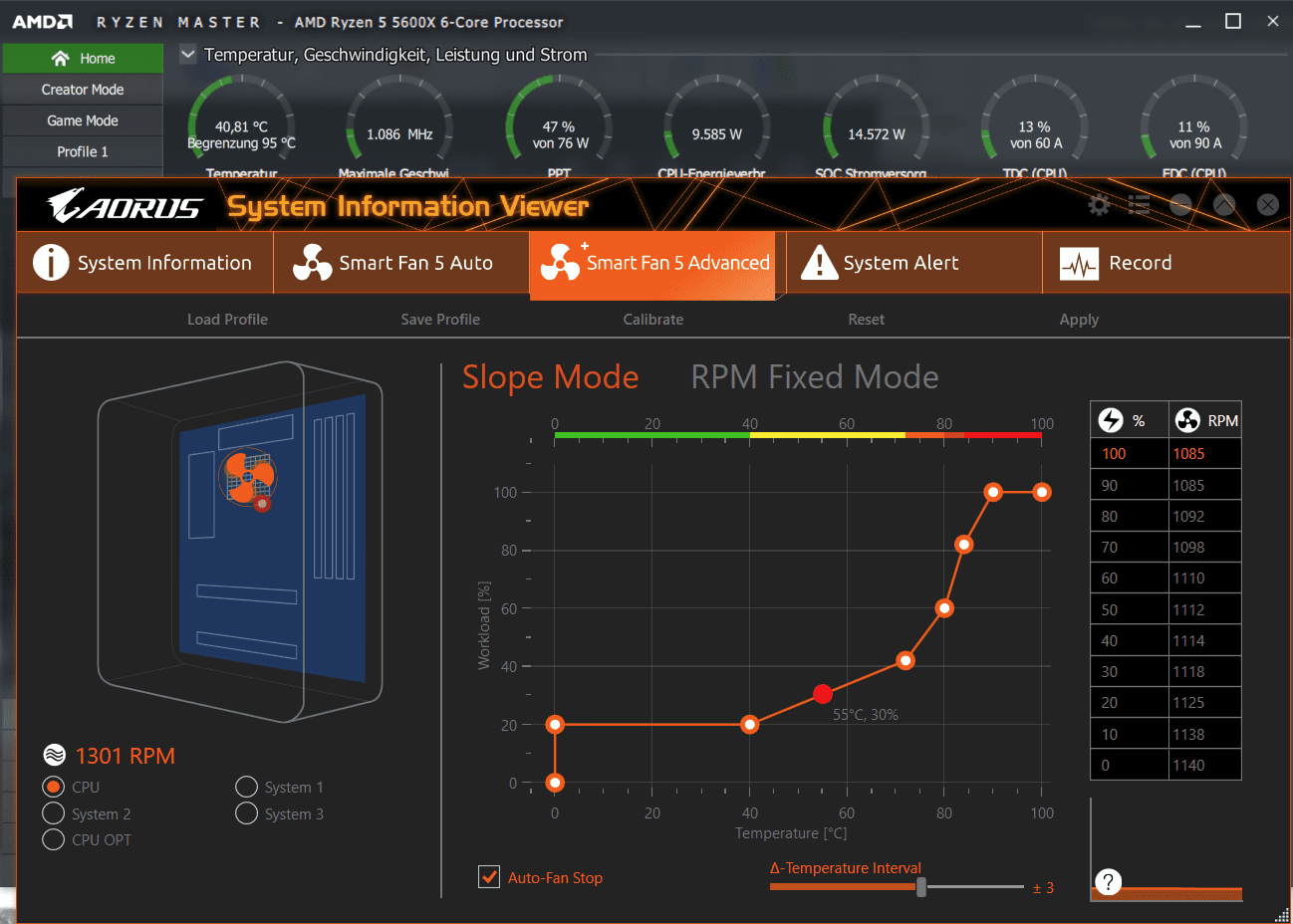
Task: Click the red sensor dot in case diagram
Action: tap(262, 504)
